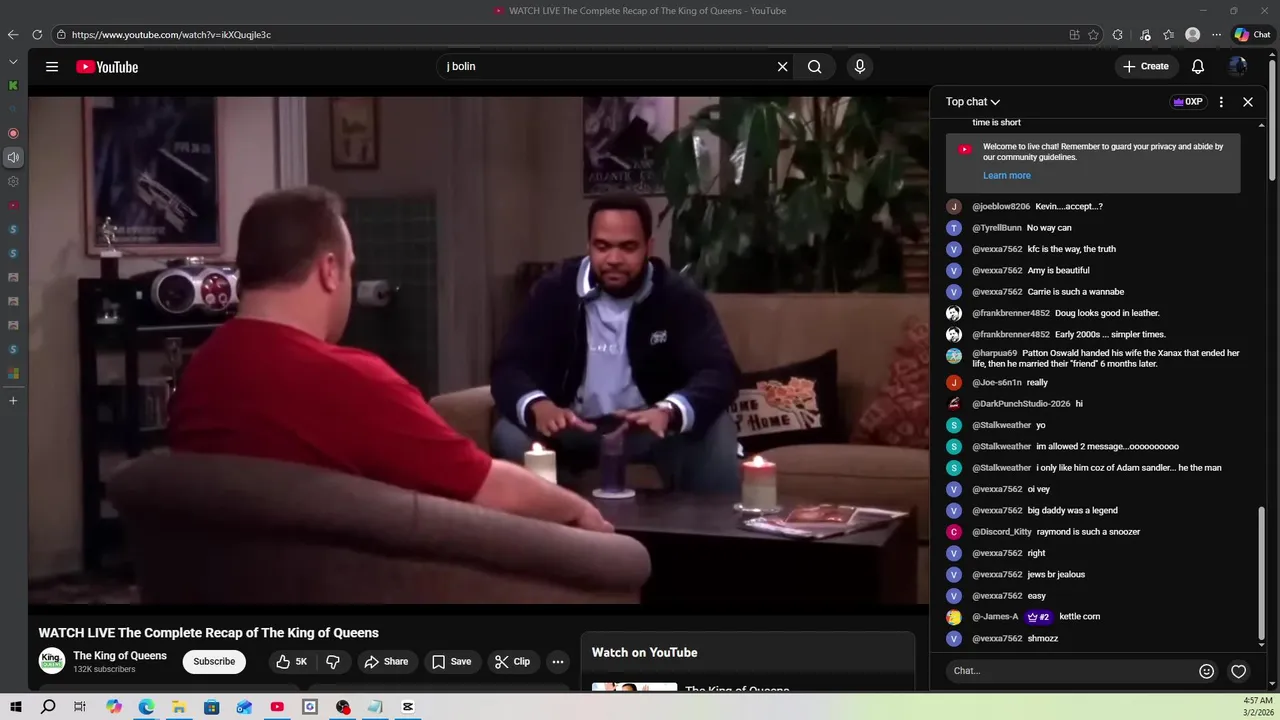Click @-James-A 'kettle corn' message
The image size is (1280, 720).
[1079, 617]
